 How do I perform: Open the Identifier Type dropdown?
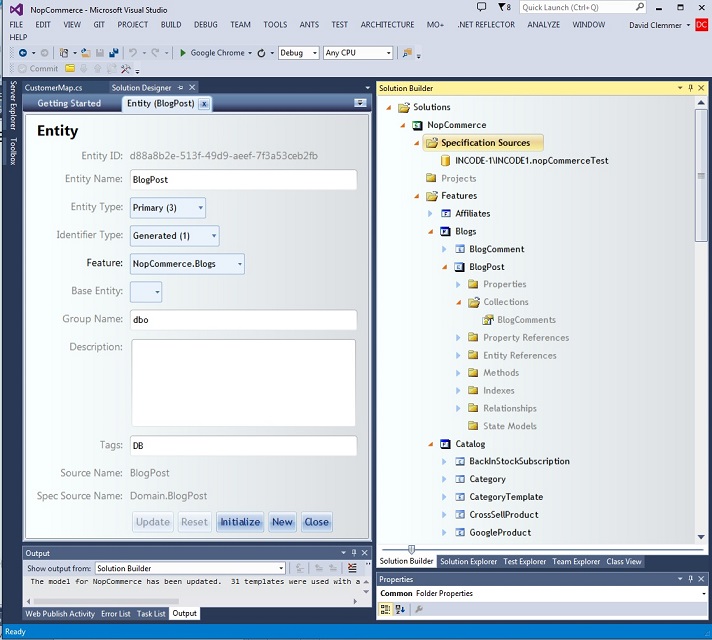214,236
